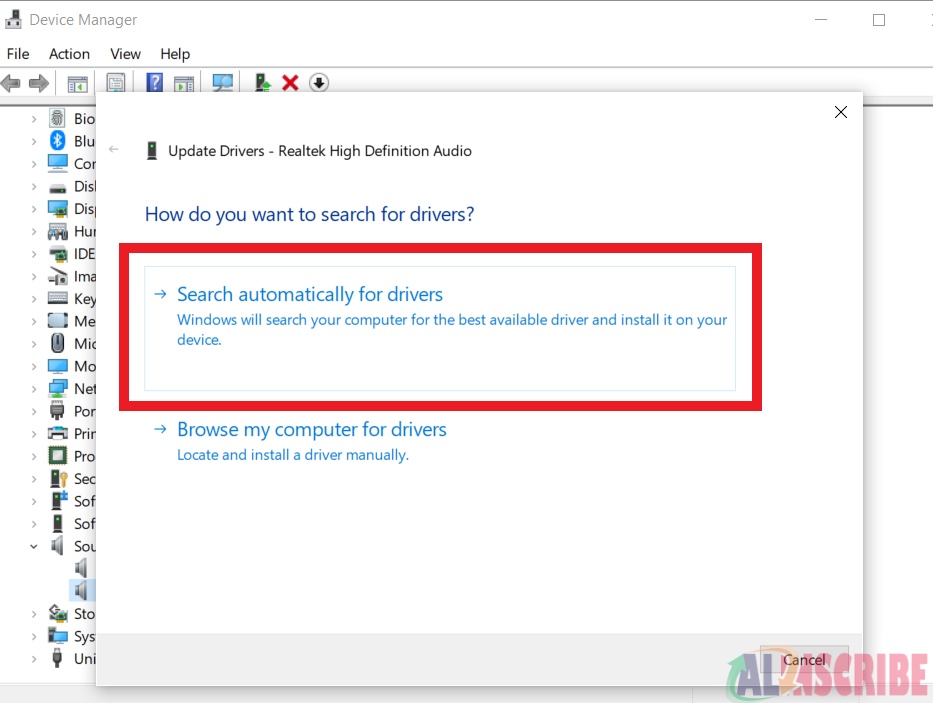The image size is (933, 703).
Task: Select the Mice category icon
Action: click(x=58, y=343)
